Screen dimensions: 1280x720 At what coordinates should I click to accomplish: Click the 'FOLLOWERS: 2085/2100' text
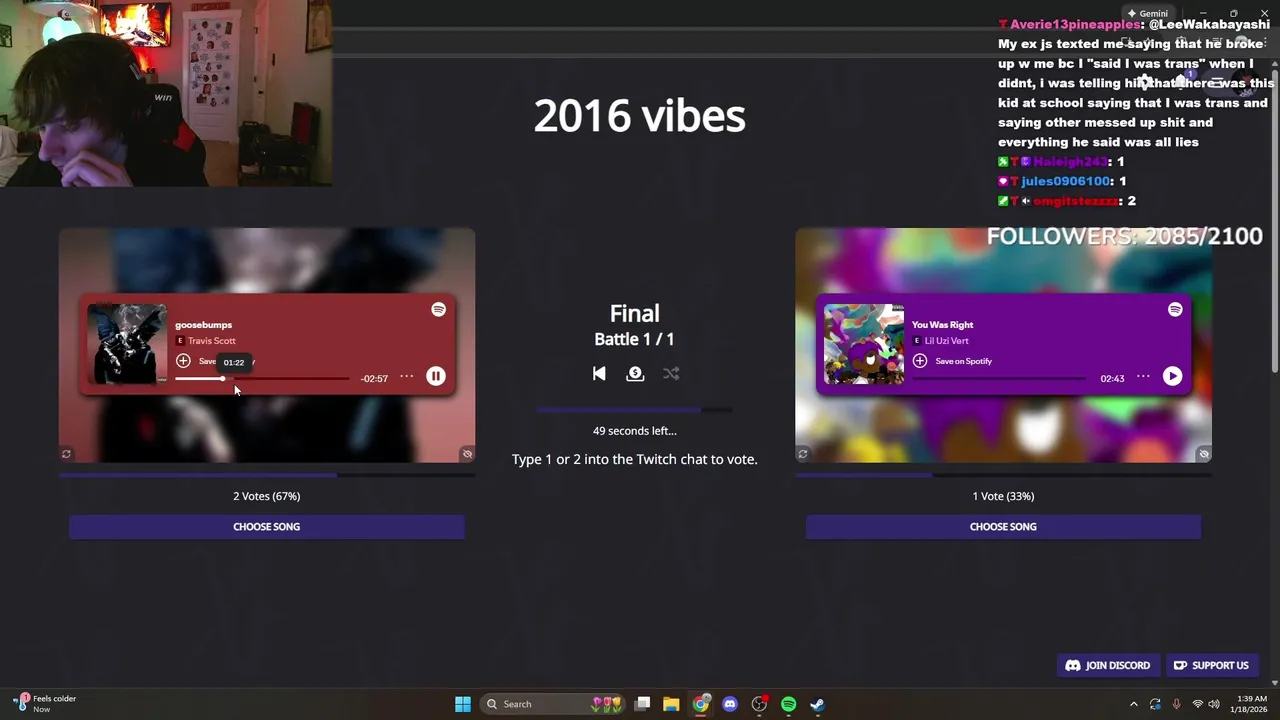click(1125, 236)
